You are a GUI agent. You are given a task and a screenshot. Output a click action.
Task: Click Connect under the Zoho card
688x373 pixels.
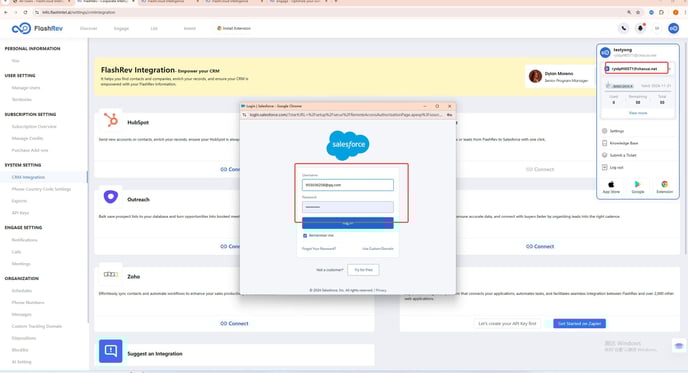coord(234,323)
